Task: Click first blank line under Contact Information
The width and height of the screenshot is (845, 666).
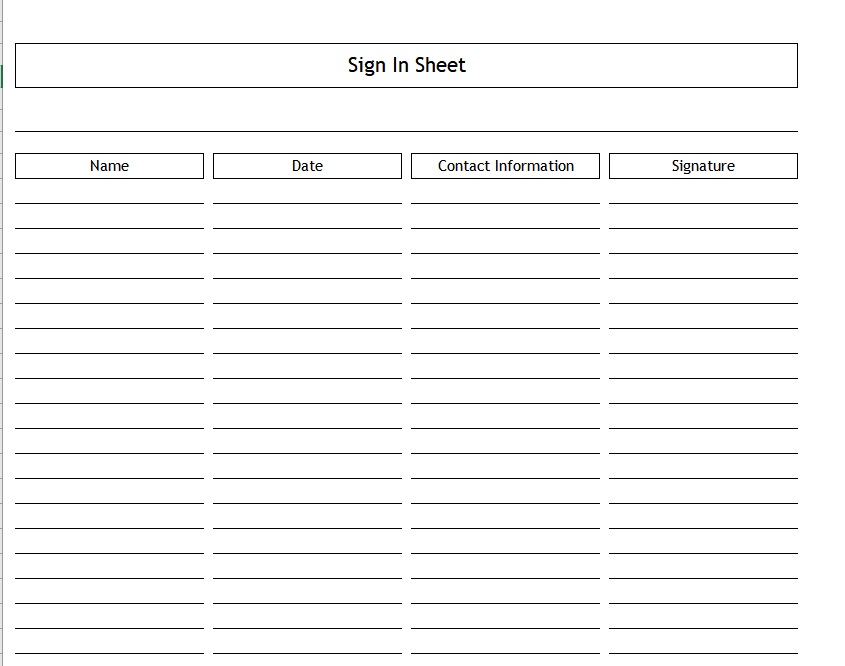Action: tap(505, 192)
